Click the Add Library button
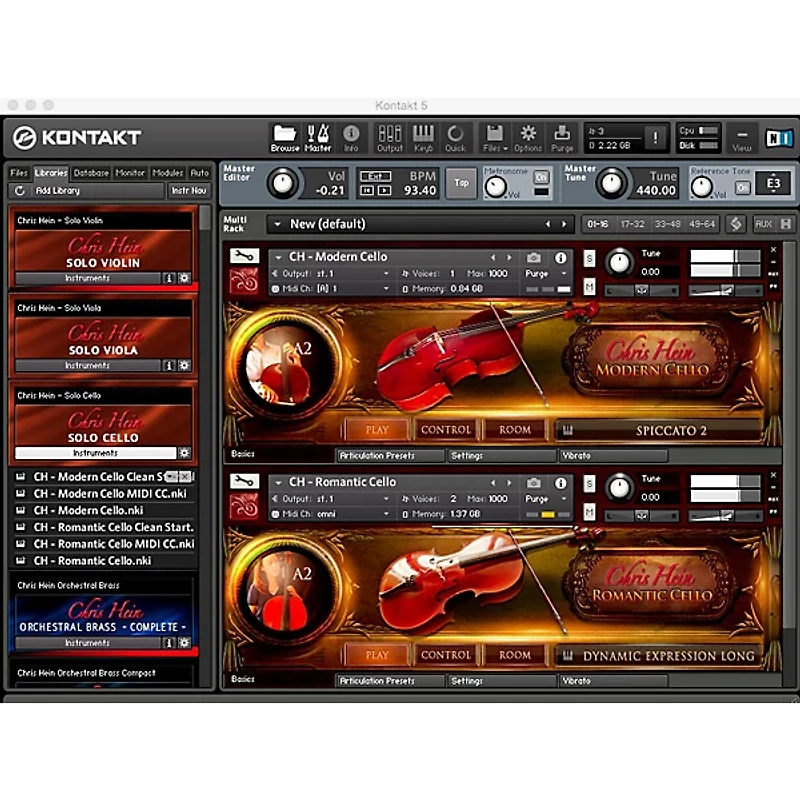The height and width of the screenshot is (800, 800). tap(58, 190)
